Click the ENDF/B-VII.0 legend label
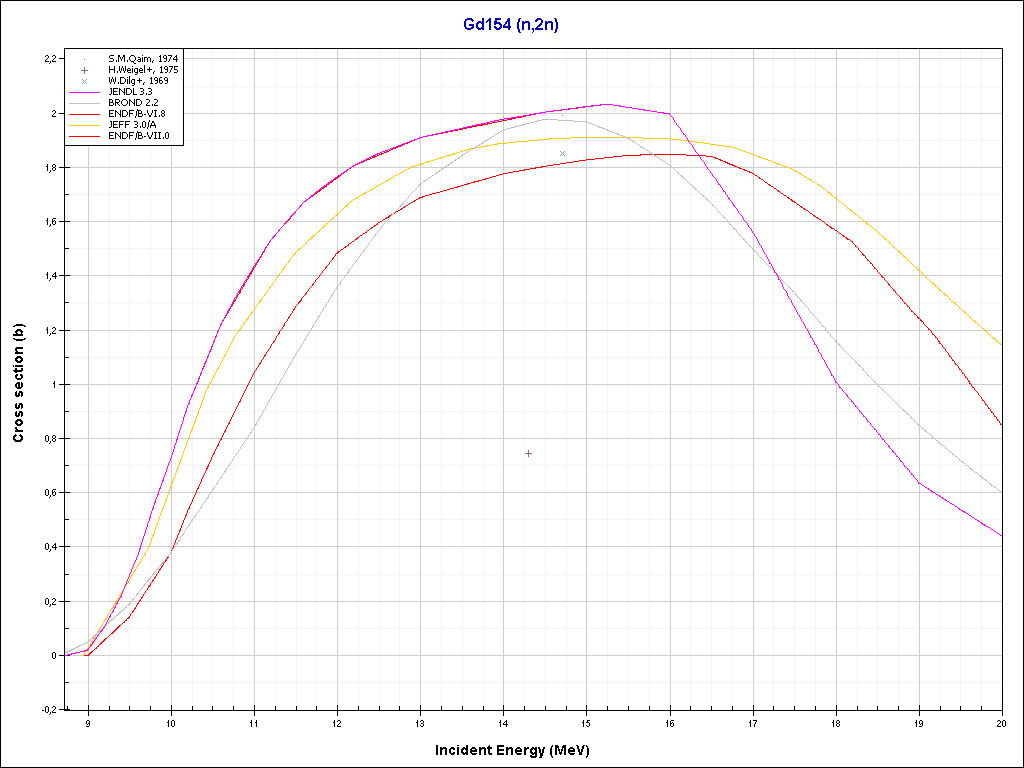The width and height of the screenshot is (1024, 768). [x=140, y=135]
